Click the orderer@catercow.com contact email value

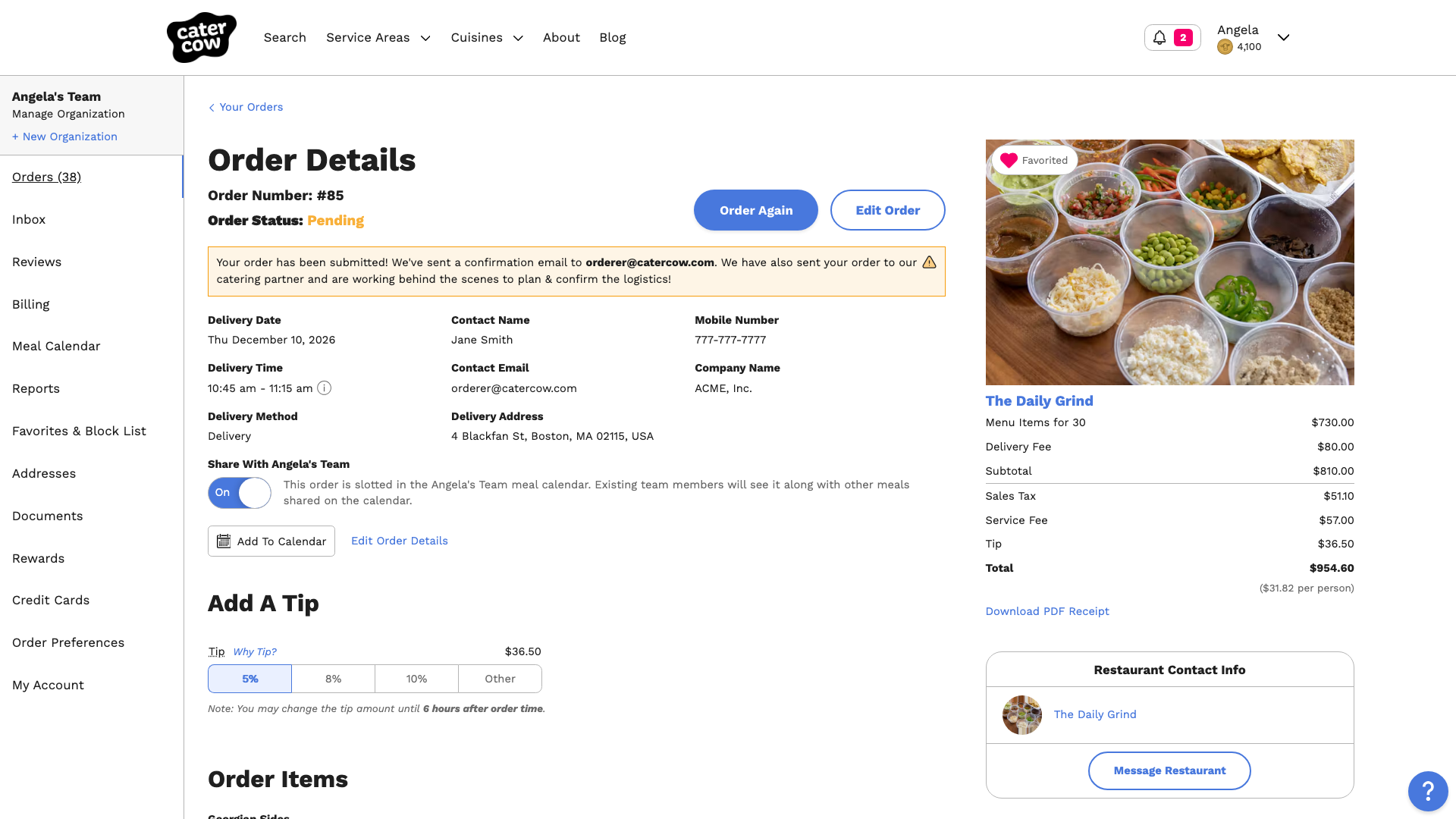[514, 388]
